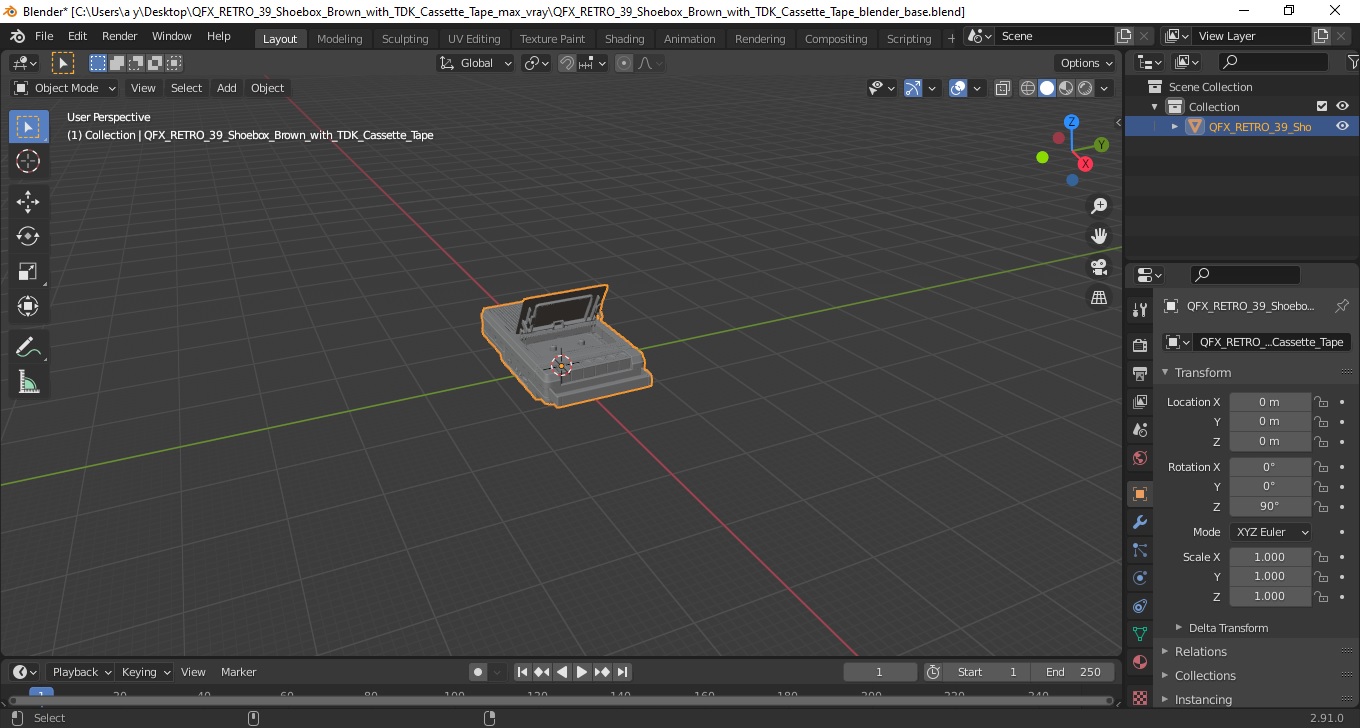This screenshot has width=1360, height=728.
Task: Toggle snapping magnet
Action: point(567,63)
